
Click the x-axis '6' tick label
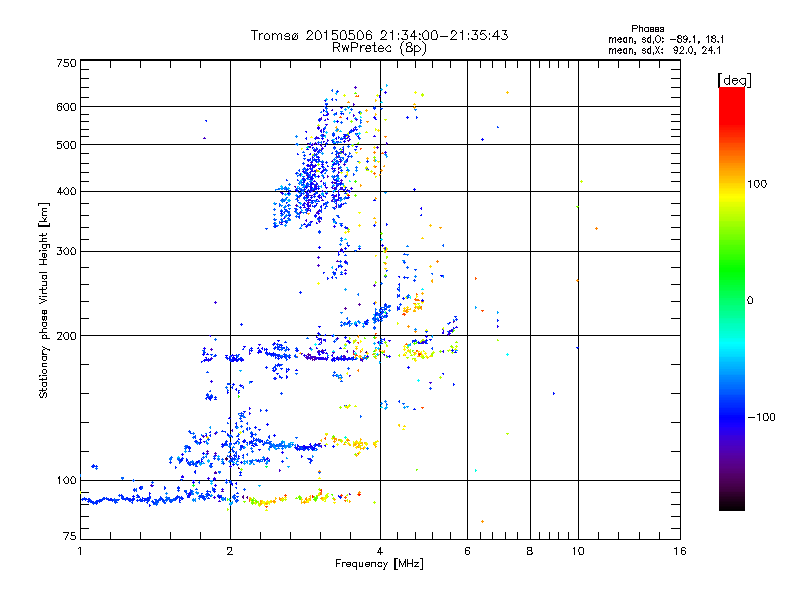[467, 551]
